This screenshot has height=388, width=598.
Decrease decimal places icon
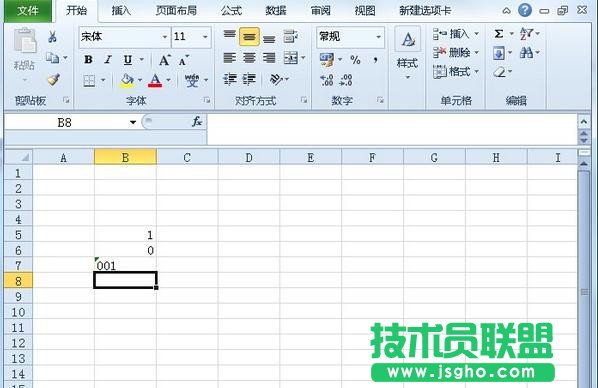point(346,80)
